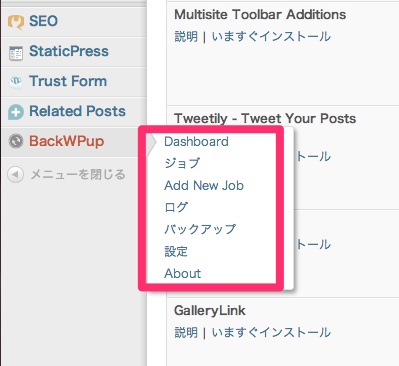Select About in the submenu
This screenshot has width=399, height=366.
coord(183,273)
